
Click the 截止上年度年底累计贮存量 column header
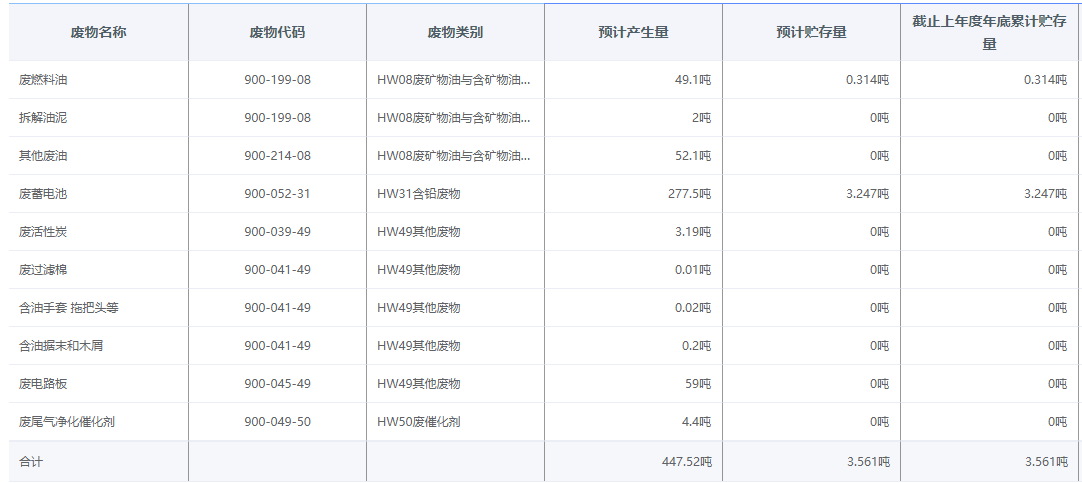[989, 32]
